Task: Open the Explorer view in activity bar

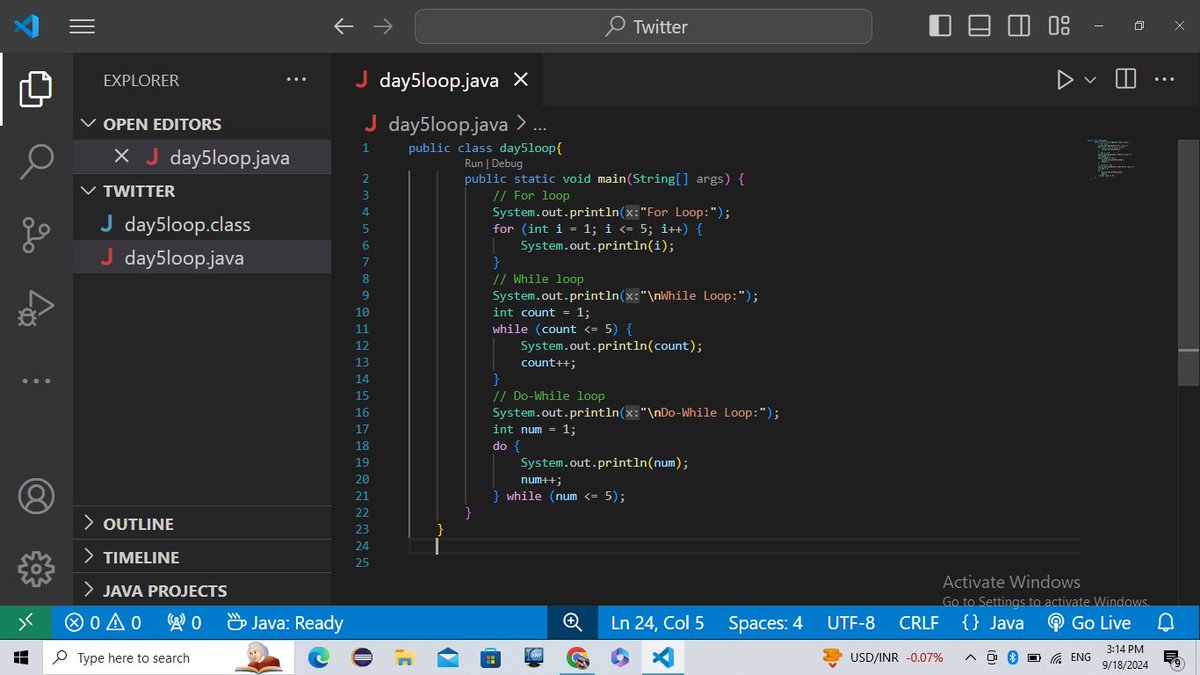Action: [x=36, y=88]
